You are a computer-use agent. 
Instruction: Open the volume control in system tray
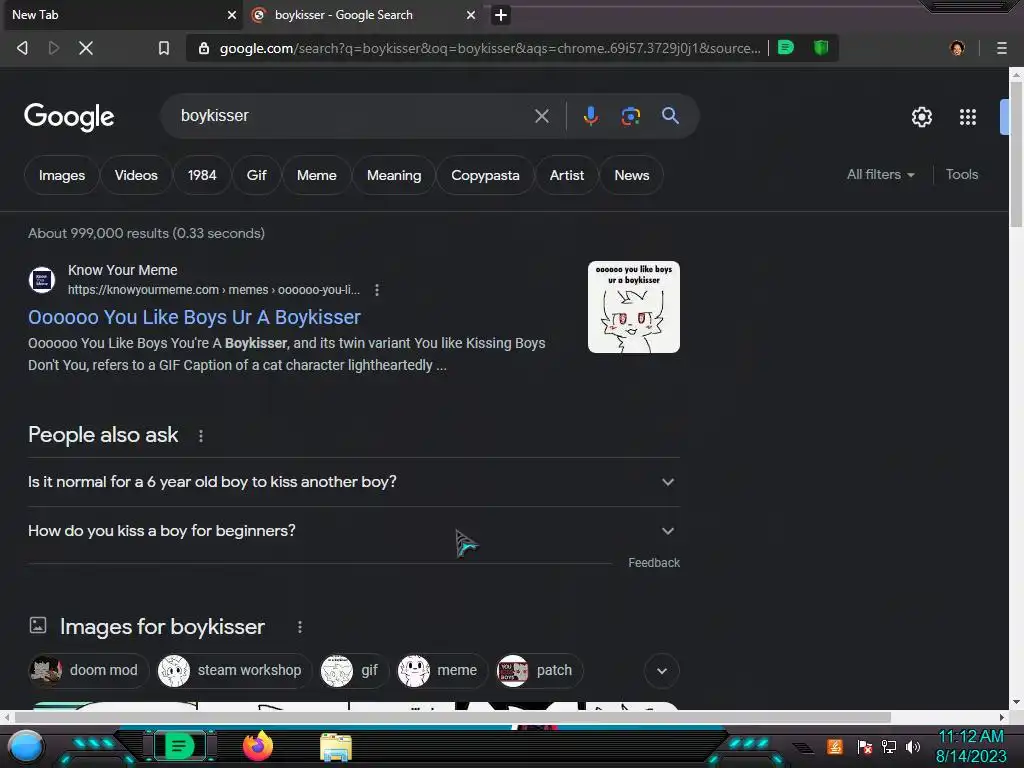913,746
